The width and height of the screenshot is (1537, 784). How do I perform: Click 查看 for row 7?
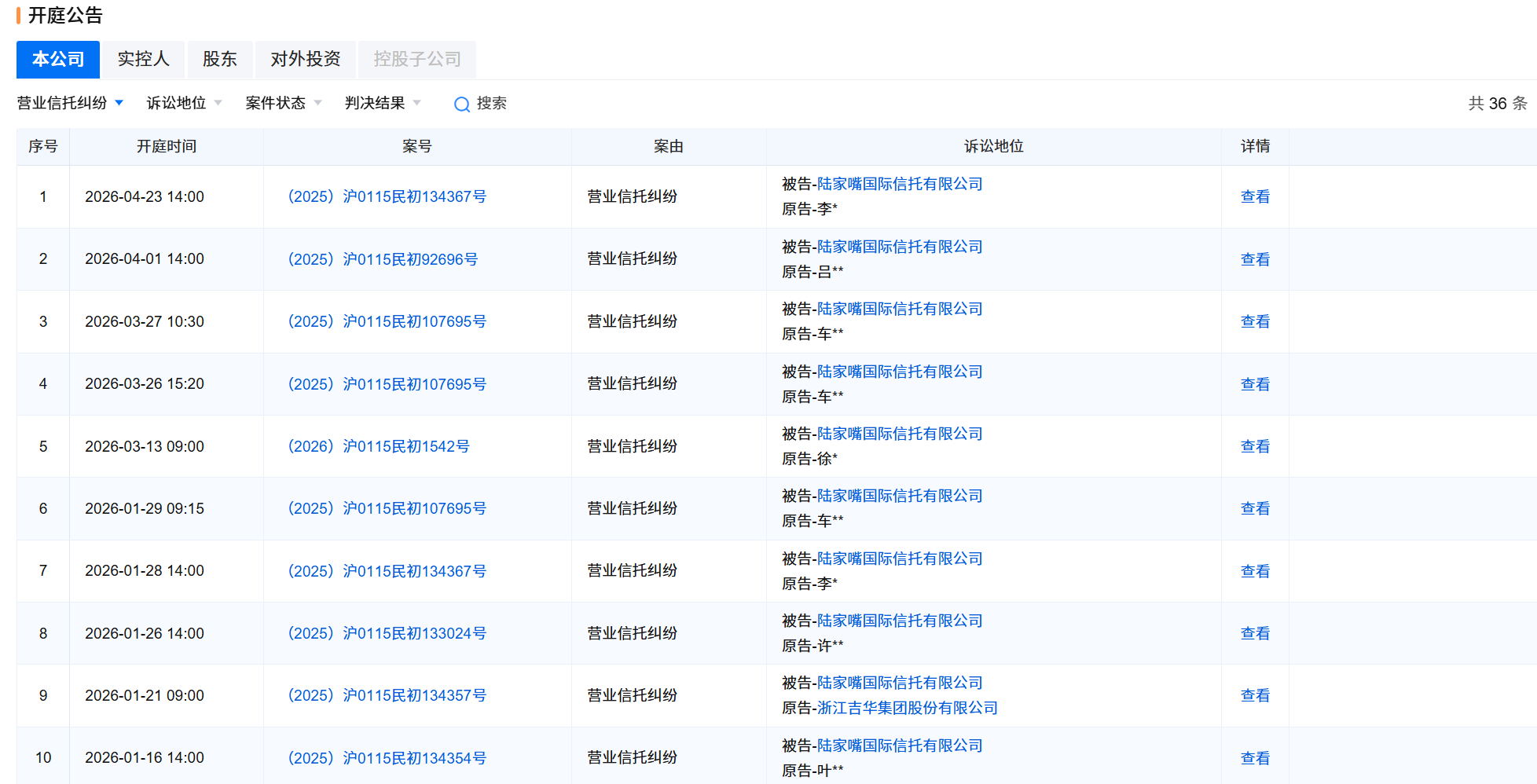pos(1255,571)
